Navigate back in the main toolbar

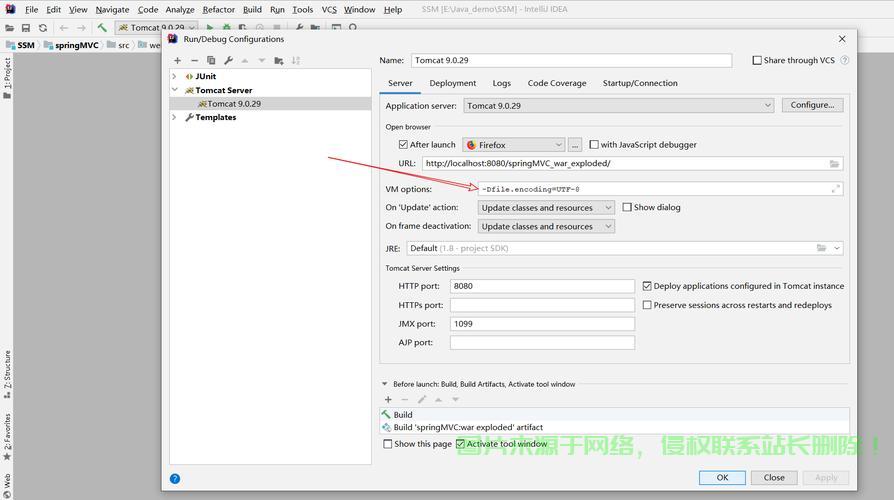coord(64,28)
